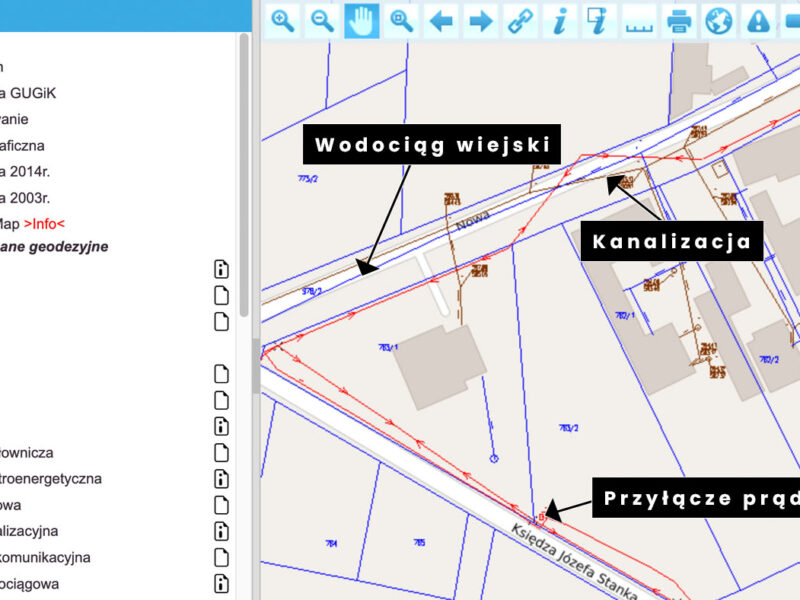Click the warning triangle icon
The height and width of the screenshot is (600, 800).
pos(758,20)
